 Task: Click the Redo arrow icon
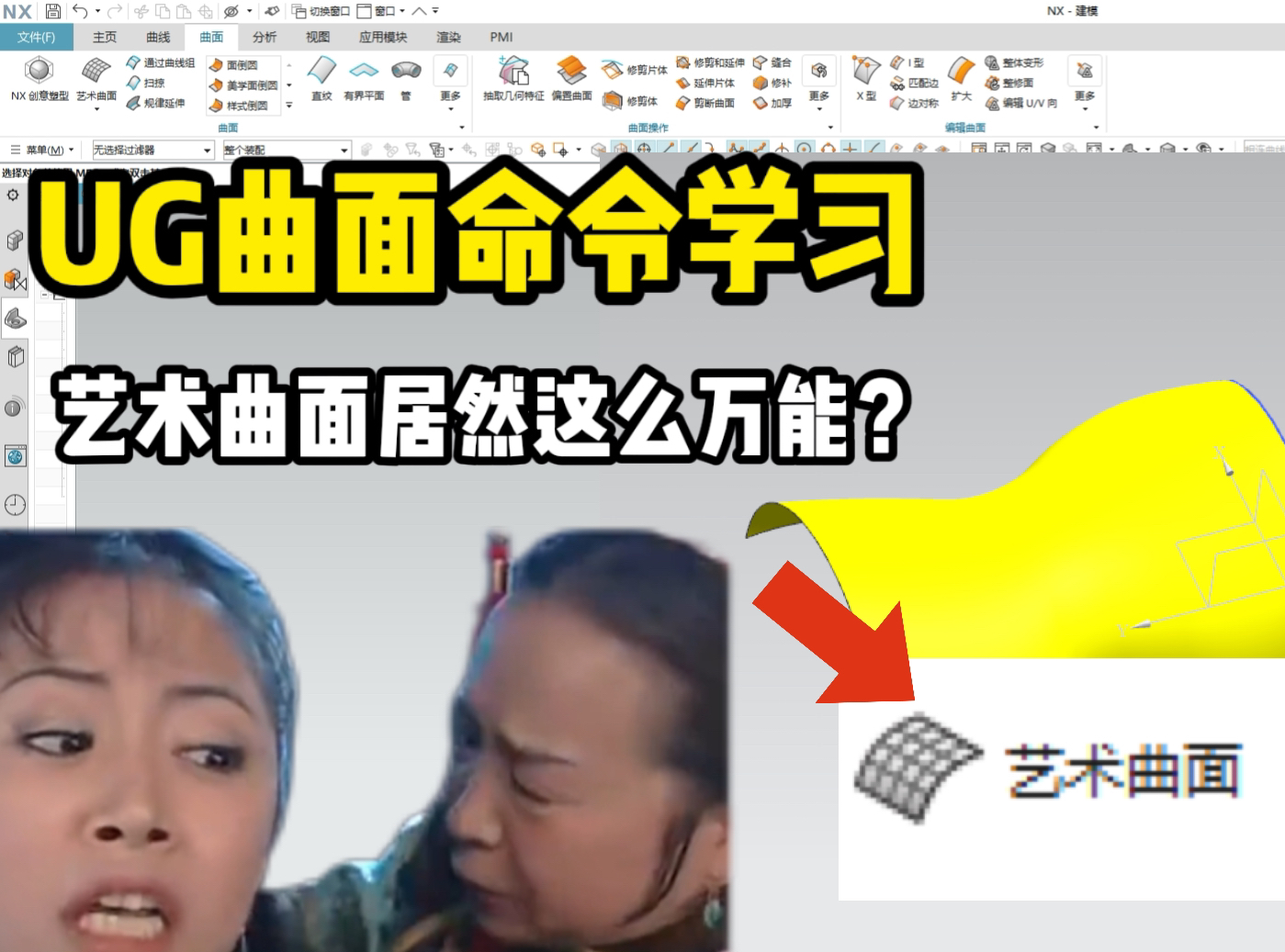114,11
